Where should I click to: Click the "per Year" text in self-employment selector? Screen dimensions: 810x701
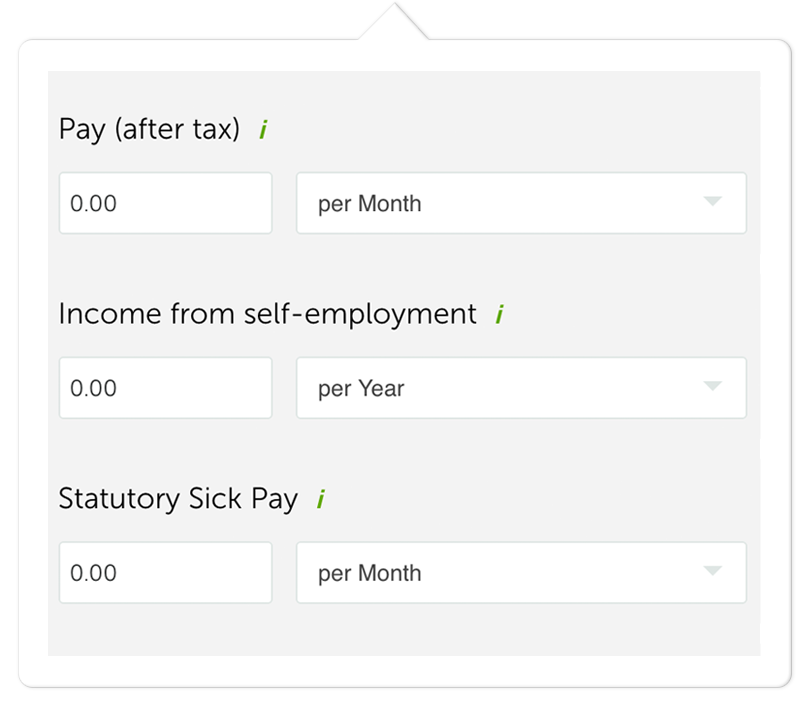361,388
